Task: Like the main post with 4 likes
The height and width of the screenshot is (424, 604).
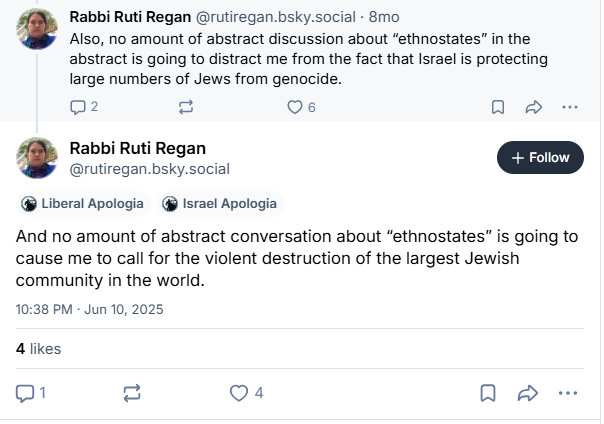Action: tap(247, 393)
